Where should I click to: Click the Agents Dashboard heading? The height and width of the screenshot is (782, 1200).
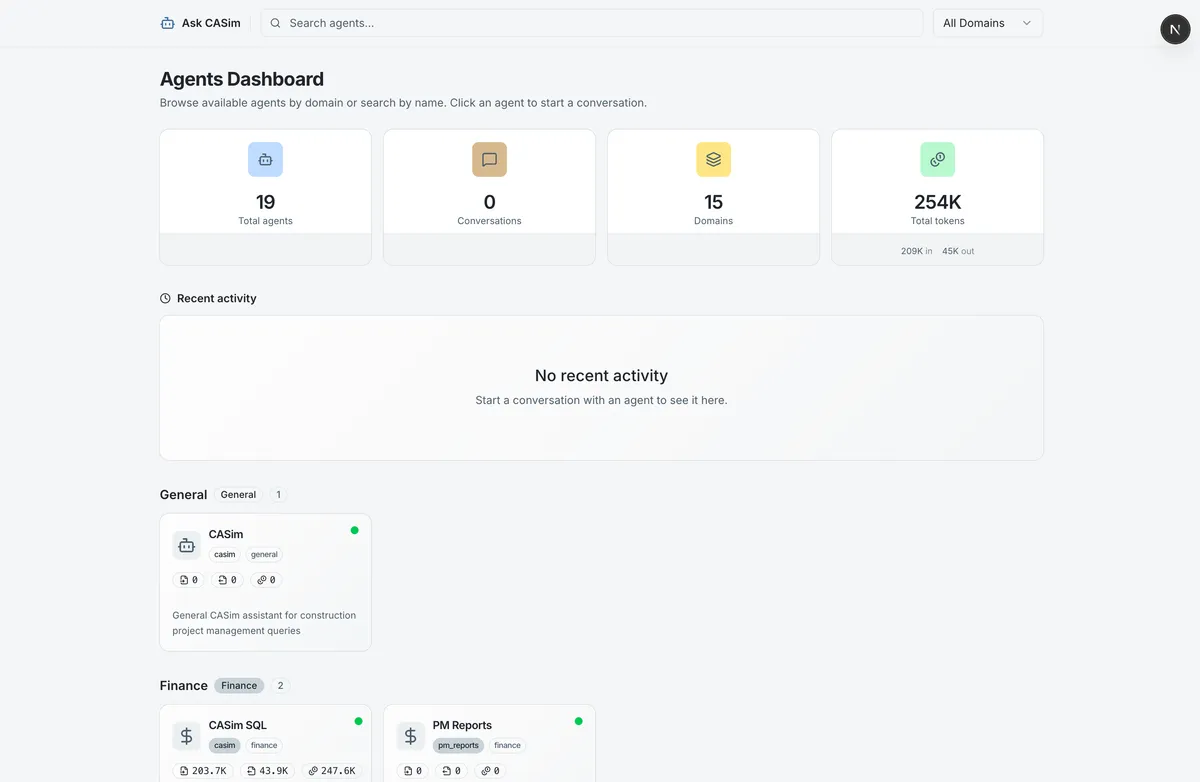(242, 79)
